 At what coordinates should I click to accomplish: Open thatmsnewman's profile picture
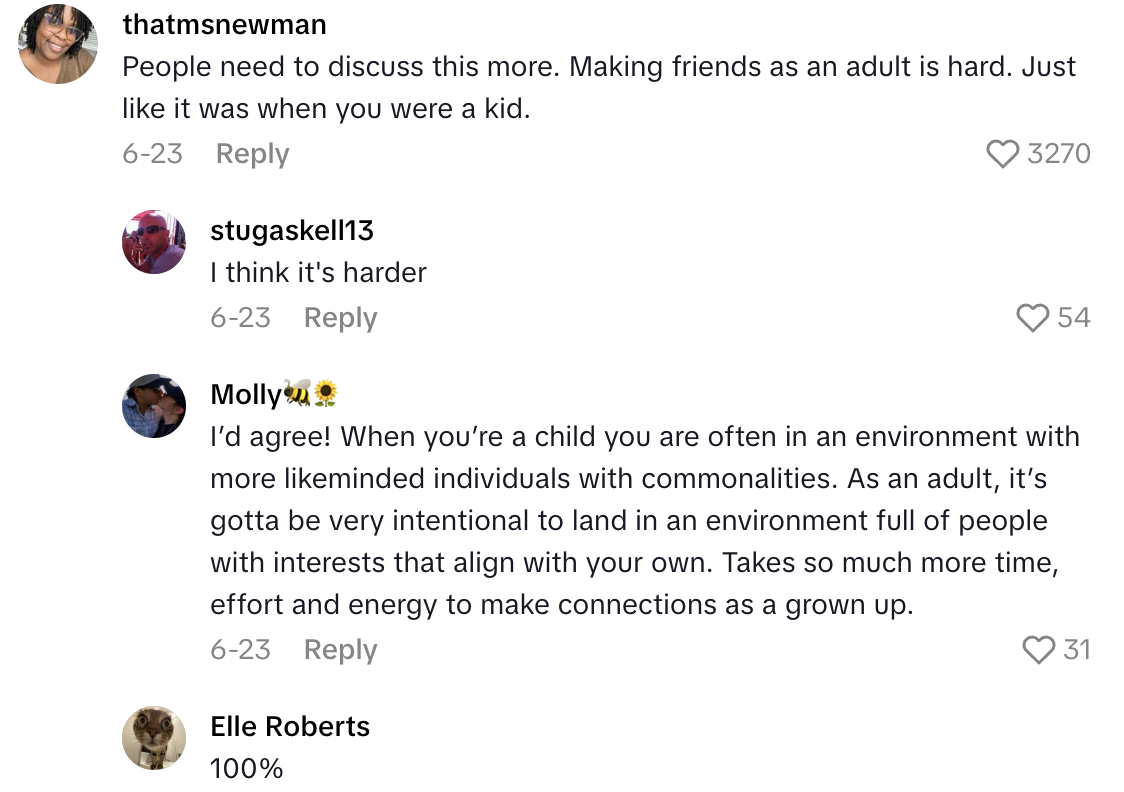[58, 44]
